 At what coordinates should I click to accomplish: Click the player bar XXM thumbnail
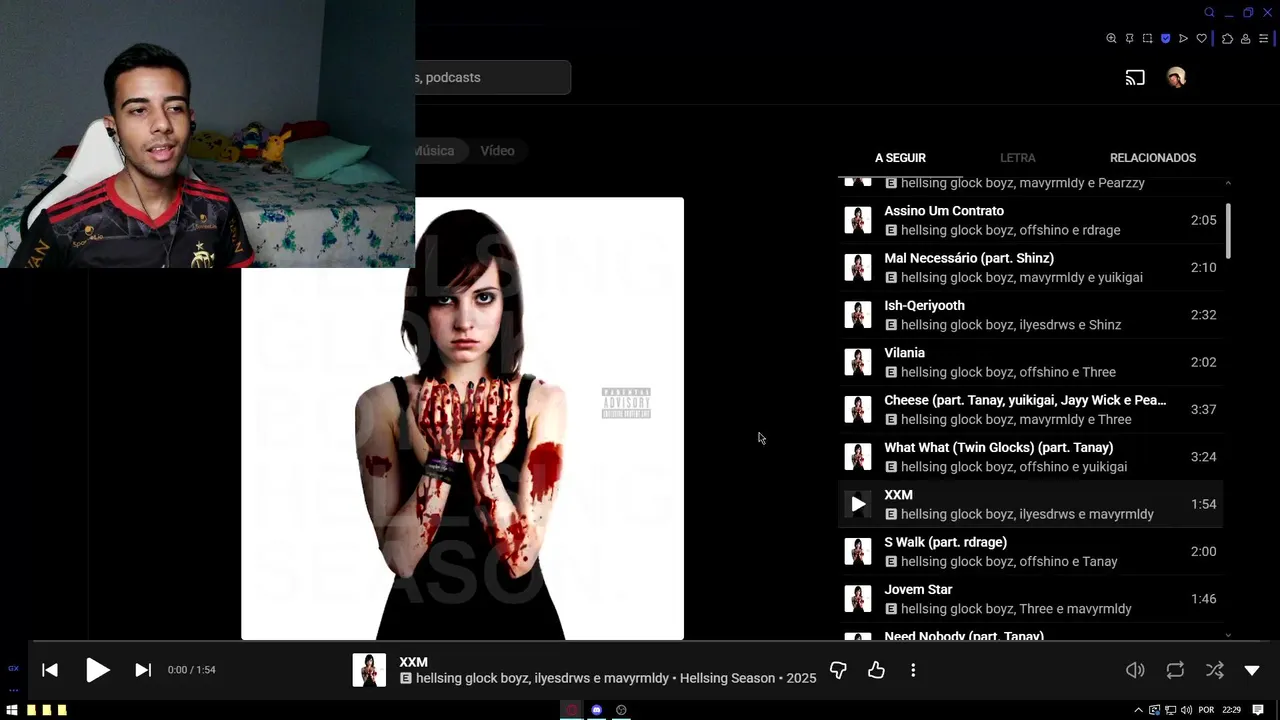tap(369, 670)
